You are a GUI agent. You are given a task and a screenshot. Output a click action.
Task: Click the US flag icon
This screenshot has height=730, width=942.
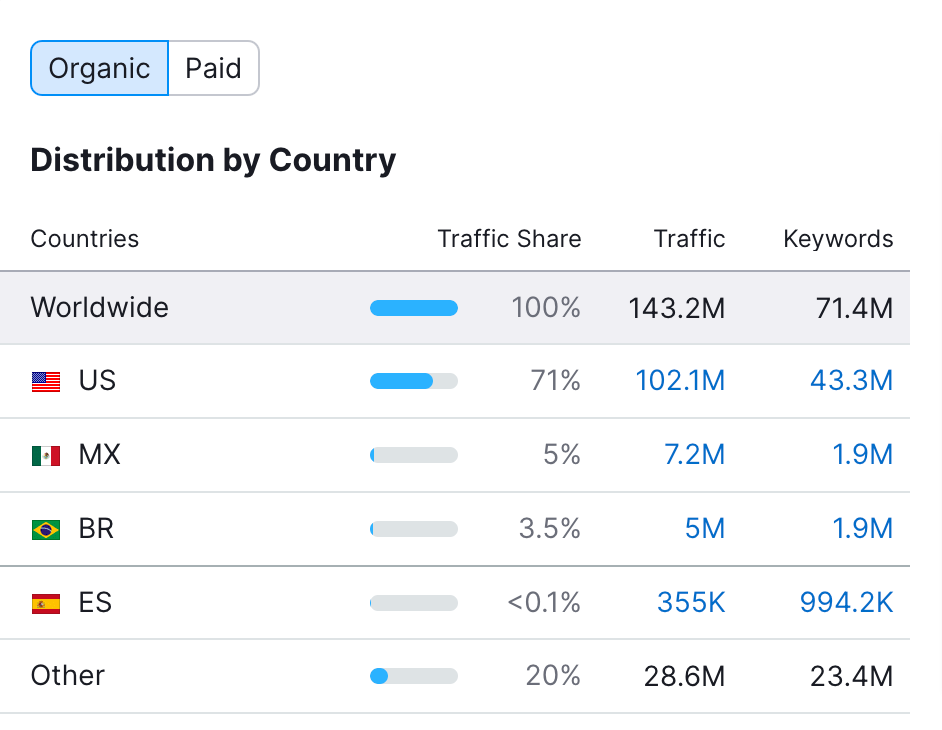click(x=46, y=381)
